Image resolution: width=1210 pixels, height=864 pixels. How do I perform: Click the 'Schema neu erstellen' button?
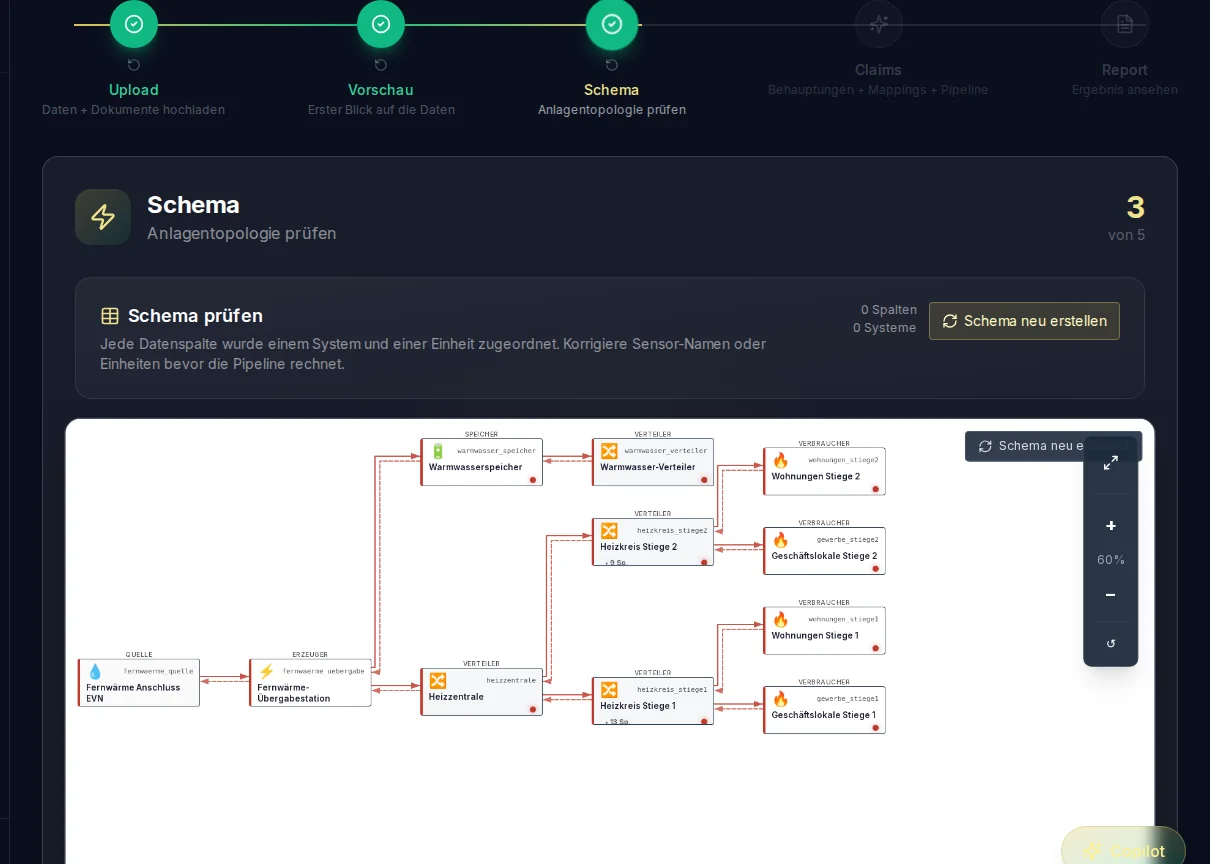click(1024, 321)
